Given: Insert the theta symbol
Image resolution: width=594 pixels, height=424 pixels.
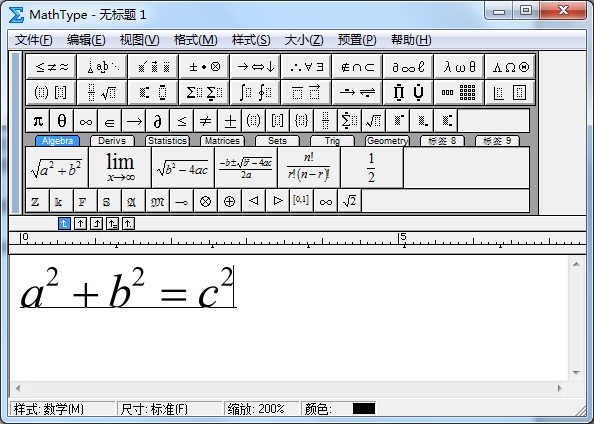Looking at the screenshot, I should pos(62,121).
